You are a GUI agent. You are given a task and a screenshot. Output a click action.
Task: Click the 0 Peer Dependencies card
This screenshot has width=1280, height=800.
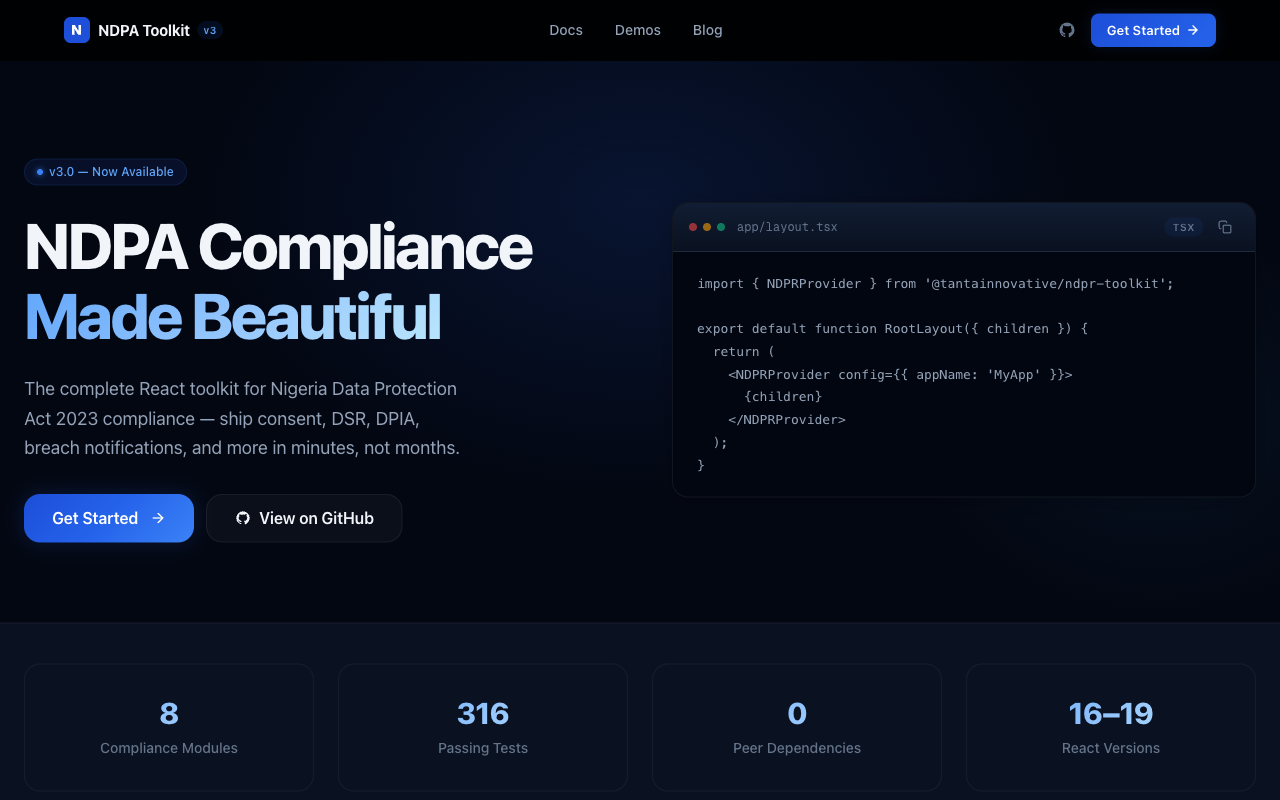797,728
